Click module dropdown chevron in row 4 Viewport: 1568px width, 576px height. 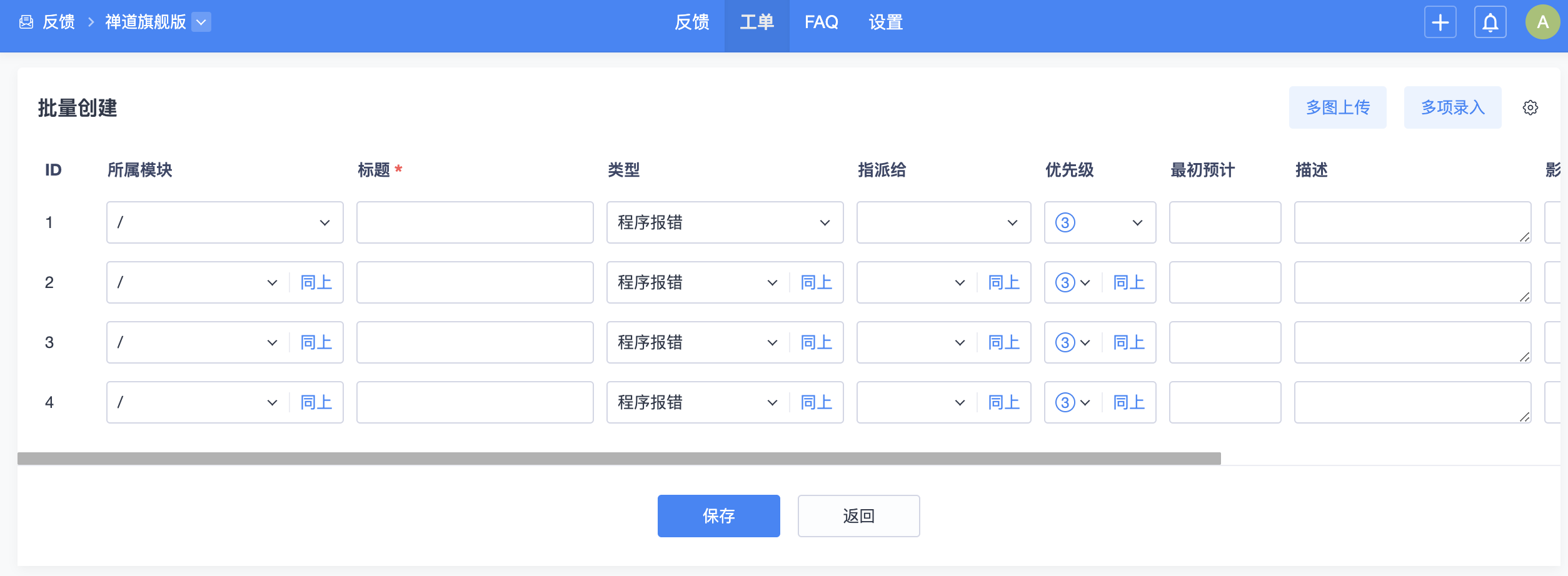click(272, 402)
